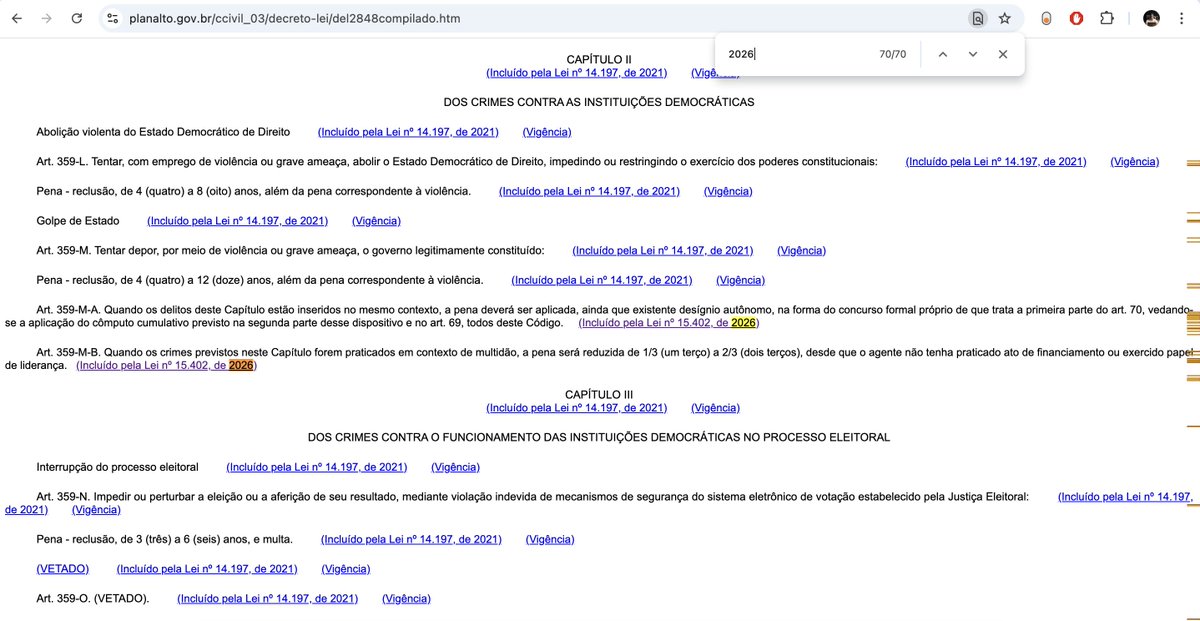This screenshot has height=621, width=1200.
Task: Open Lei nº 14.197 link beside Golpe de Estado
Action: point(237,221)
